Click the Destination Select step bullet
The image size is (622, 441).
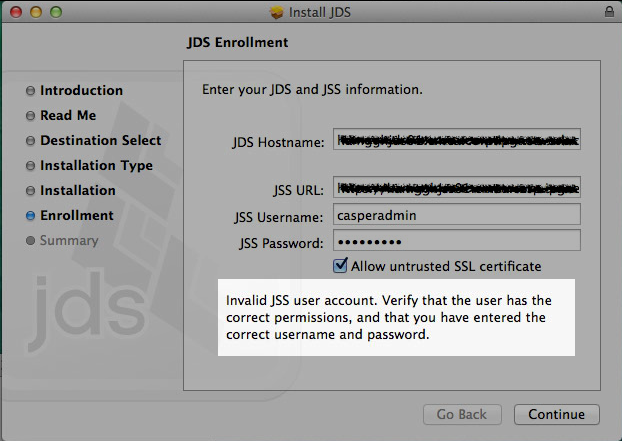[x=31, y=141]
